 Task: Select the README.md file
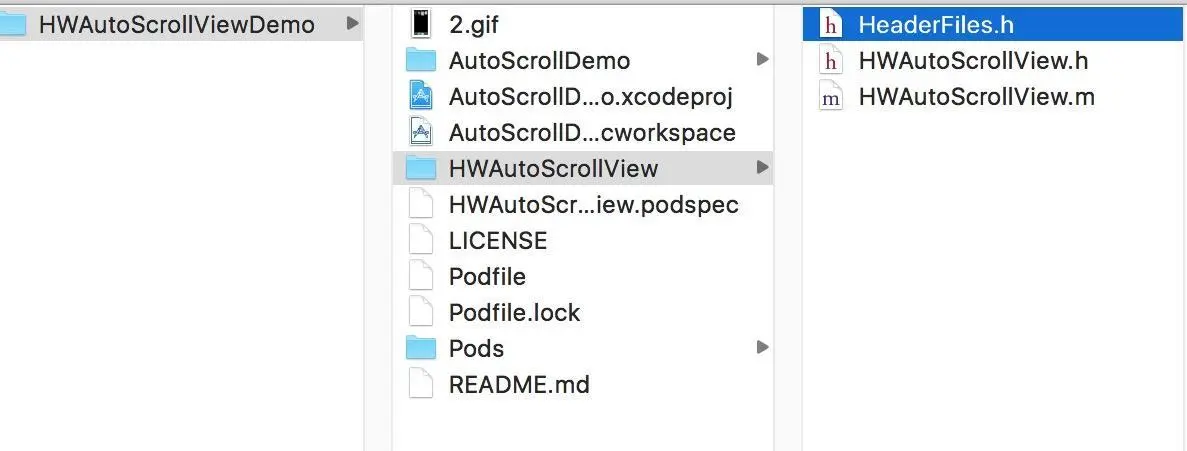(583, 384)
